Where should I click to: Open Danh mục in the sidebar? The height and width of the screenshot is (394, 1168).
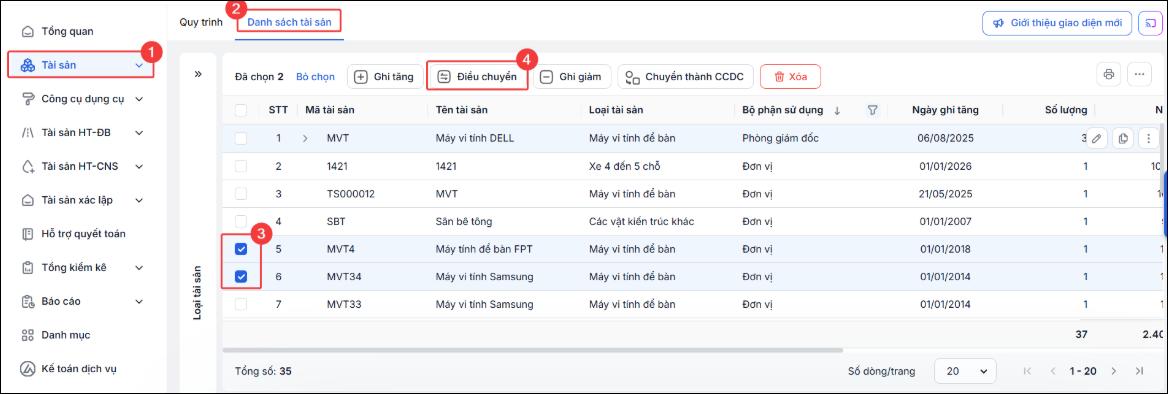(x=66, y=335)
